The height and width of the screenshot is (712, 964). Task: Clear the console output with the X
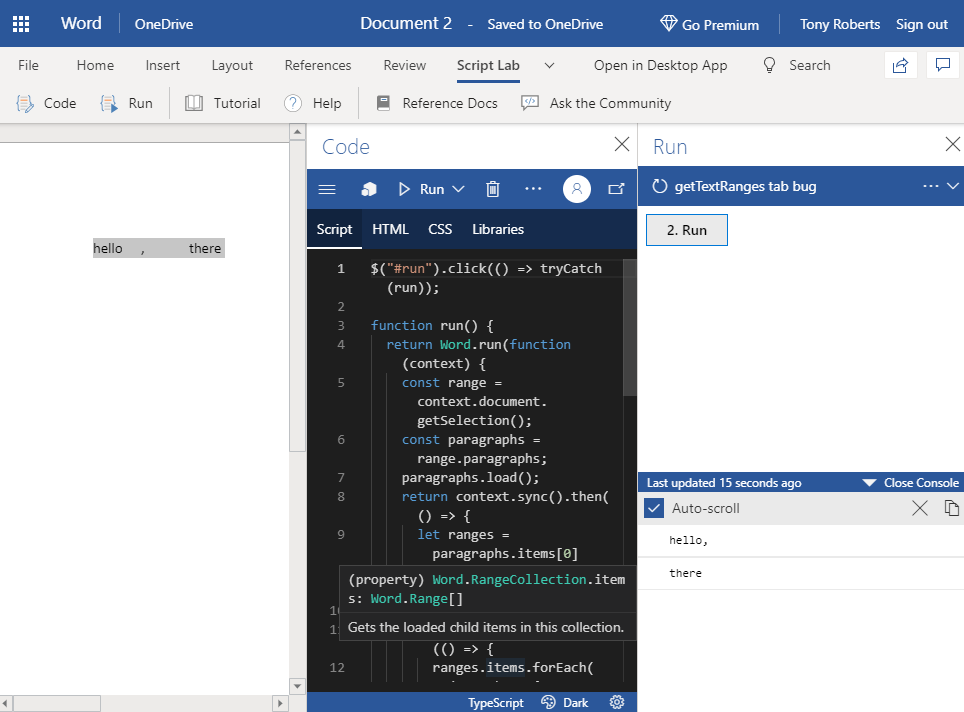click(x=919, y=508)
